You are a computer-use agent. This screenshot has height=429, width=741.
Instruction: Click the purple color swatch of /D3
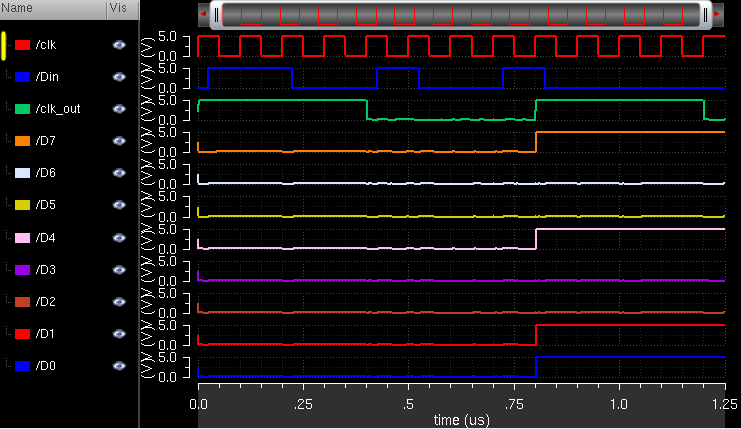pos(22,270)
